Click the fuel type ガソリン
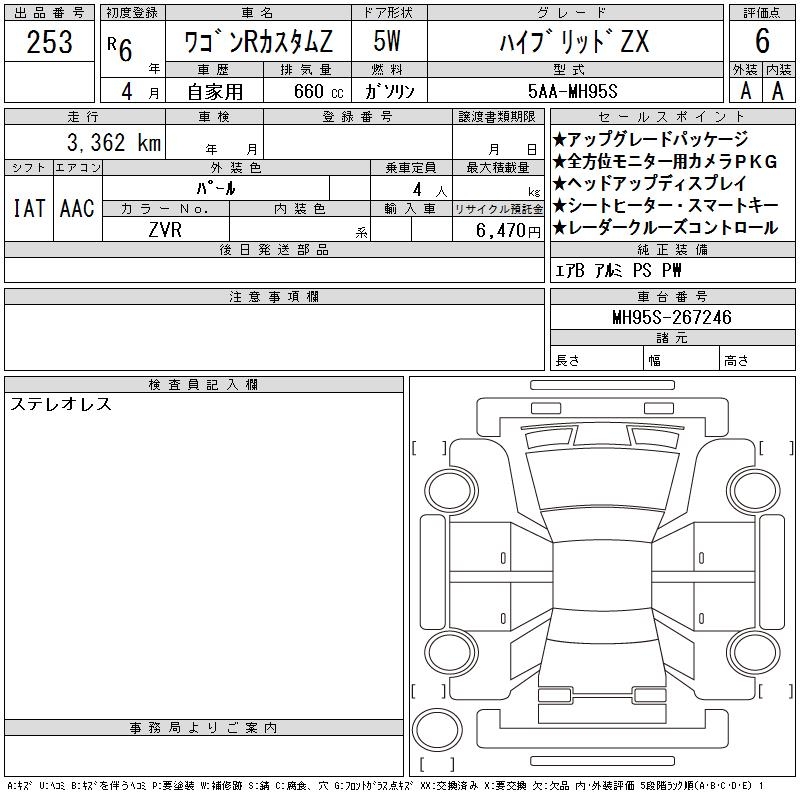 (x=389, y=91)
